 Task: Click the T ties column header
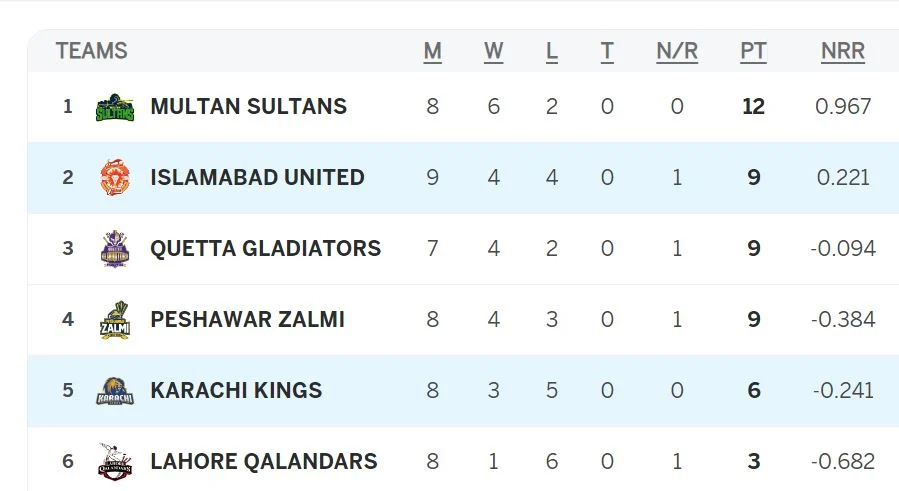pyautogui.click(x=607, y=51)
